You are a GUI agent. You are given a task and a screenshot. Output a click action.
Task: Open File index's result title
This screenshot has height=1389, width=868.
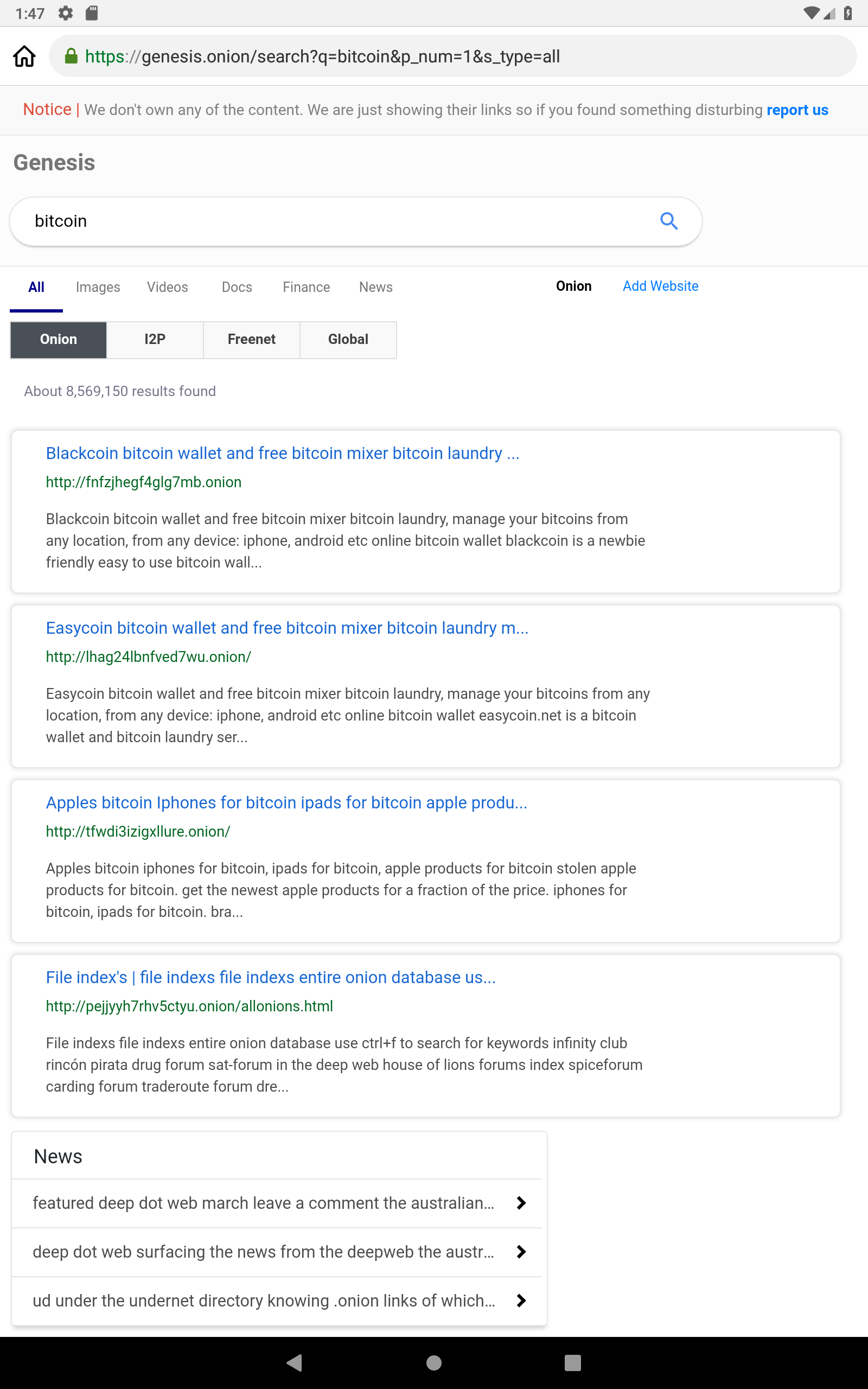tap(270, 978)
